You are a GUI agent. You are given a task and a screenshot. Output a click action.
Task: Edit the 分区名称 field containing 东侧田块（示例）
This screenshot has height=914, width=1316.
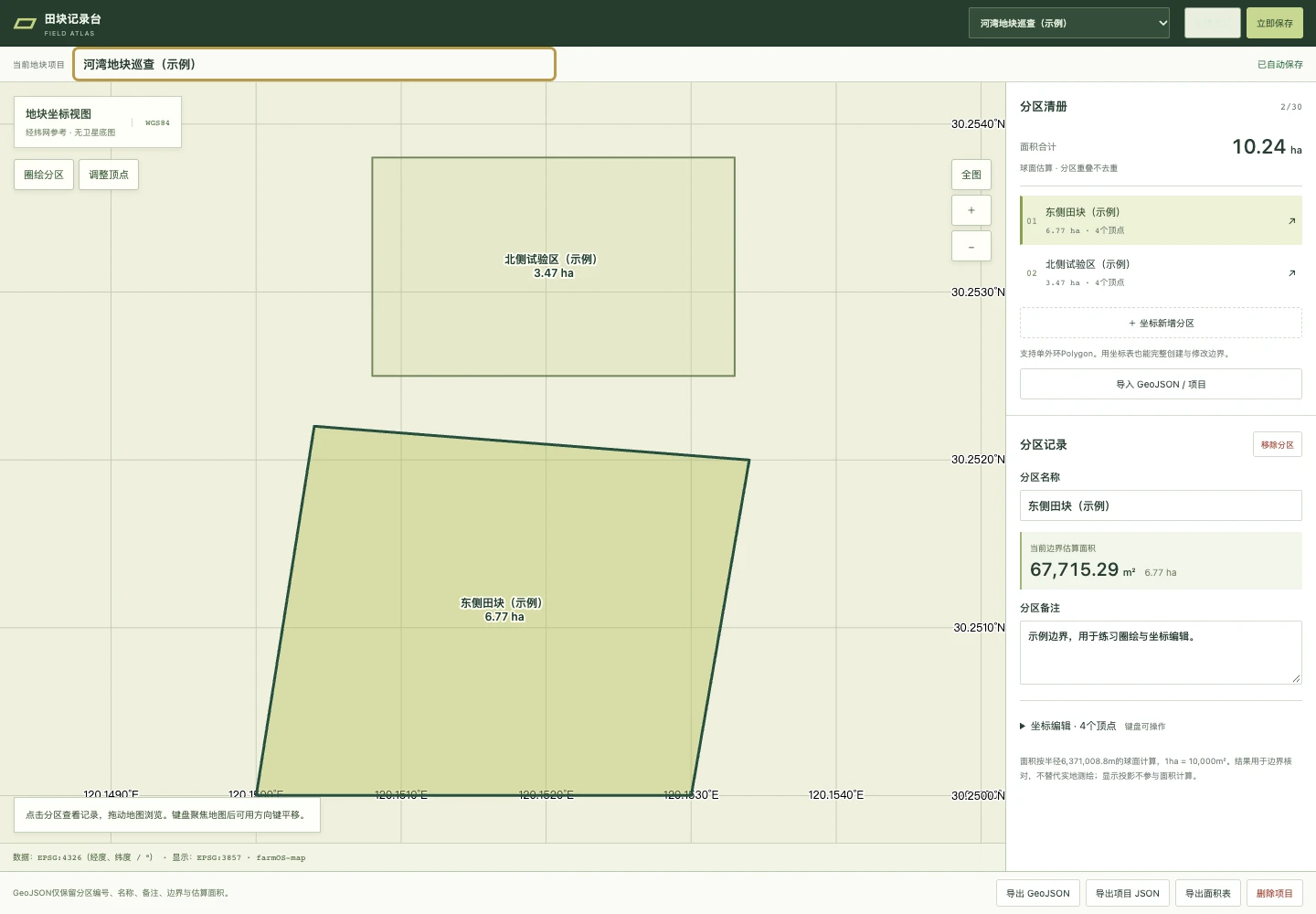pos(1161,505)
